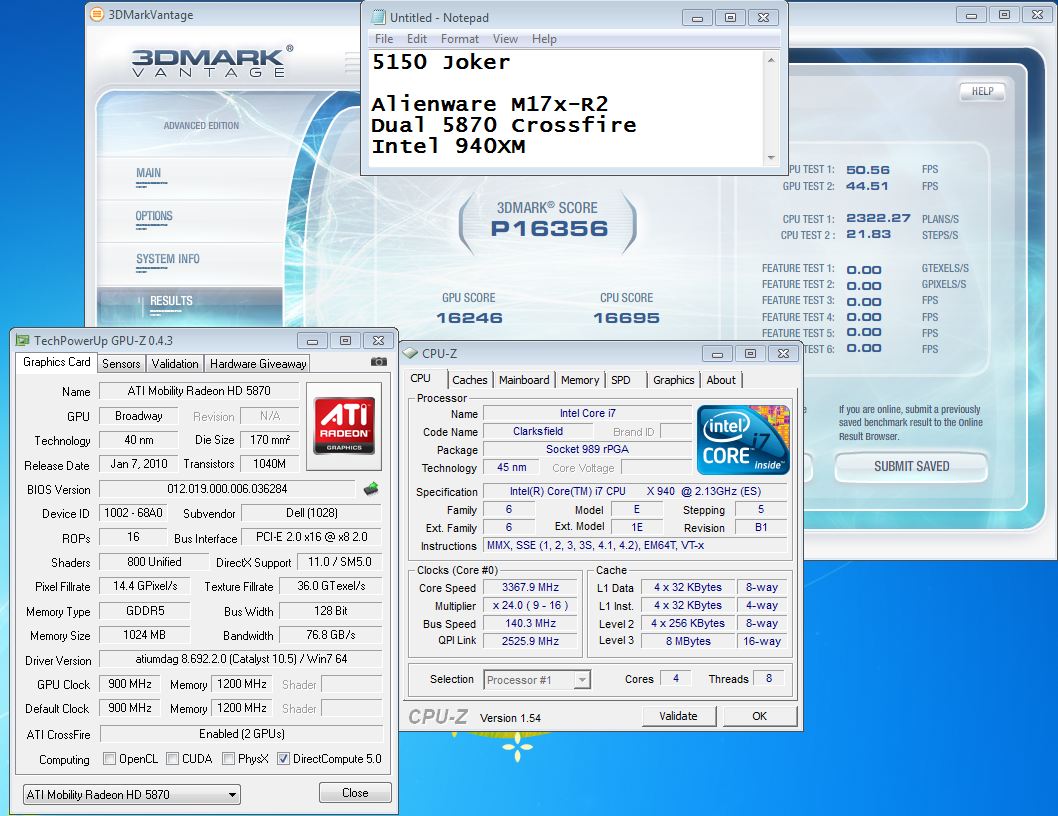Toggle the CUDA checkbox

(x=173, y=759)
